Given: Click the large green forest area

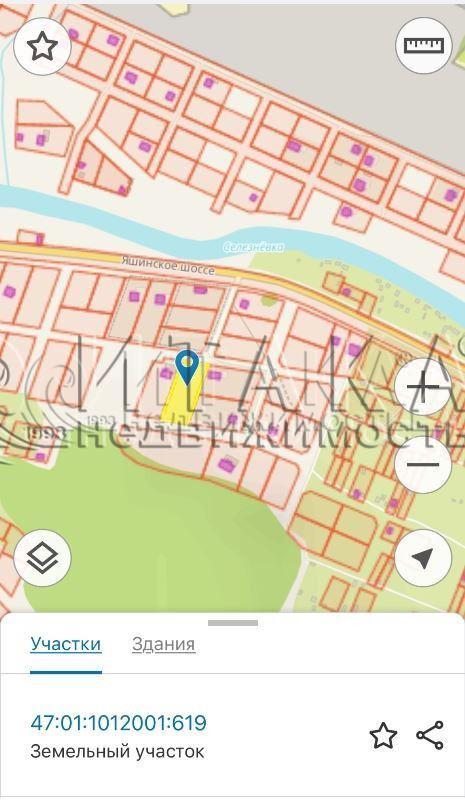Looking at the screenshot, I should click(x=143, y=531).
